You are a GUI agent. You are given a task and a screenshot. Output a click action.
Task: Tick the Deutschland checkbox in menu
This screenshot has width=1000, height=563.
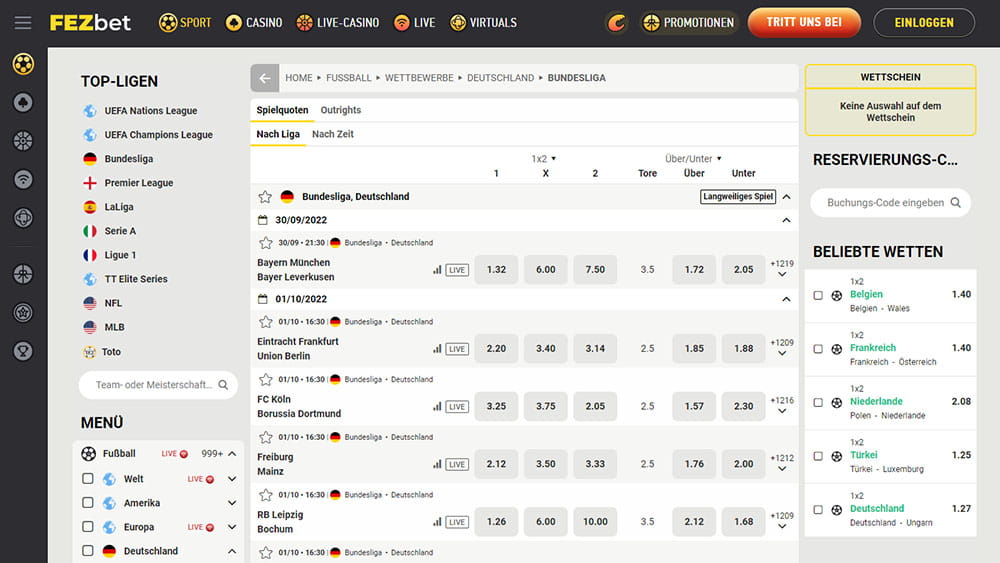pyautogui.click(x=88, y=550)
